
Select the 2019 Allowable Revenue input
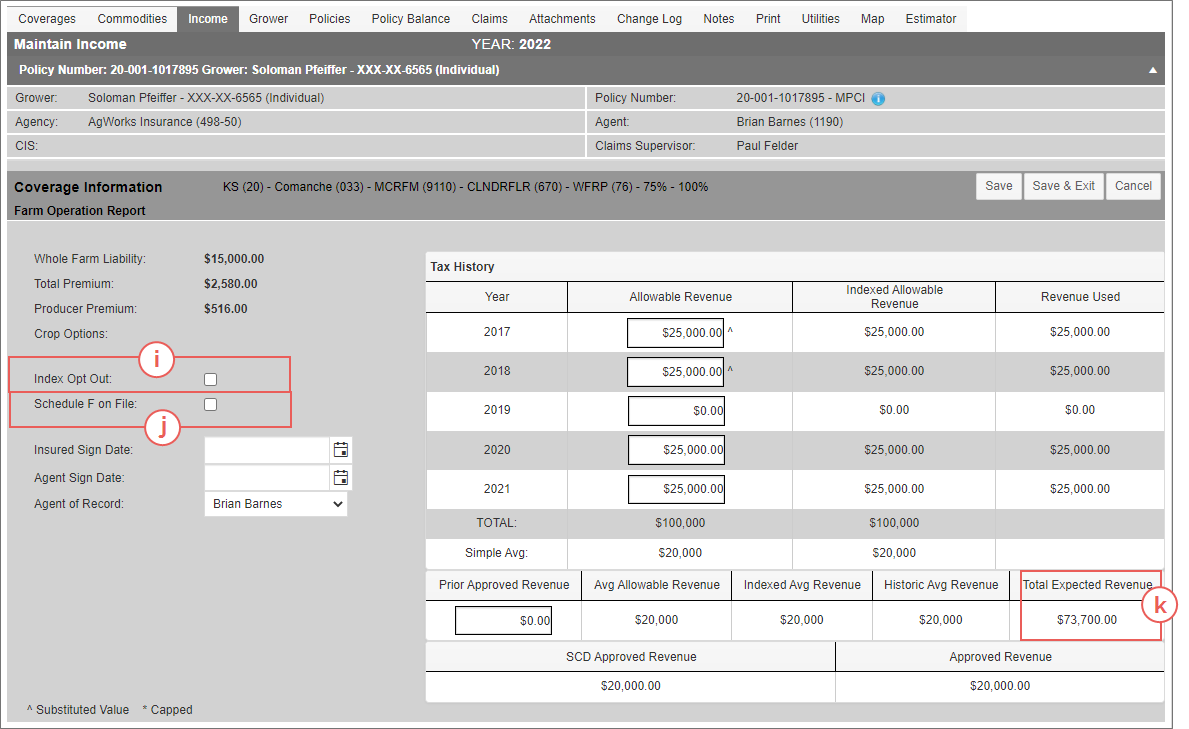[676, 410]
